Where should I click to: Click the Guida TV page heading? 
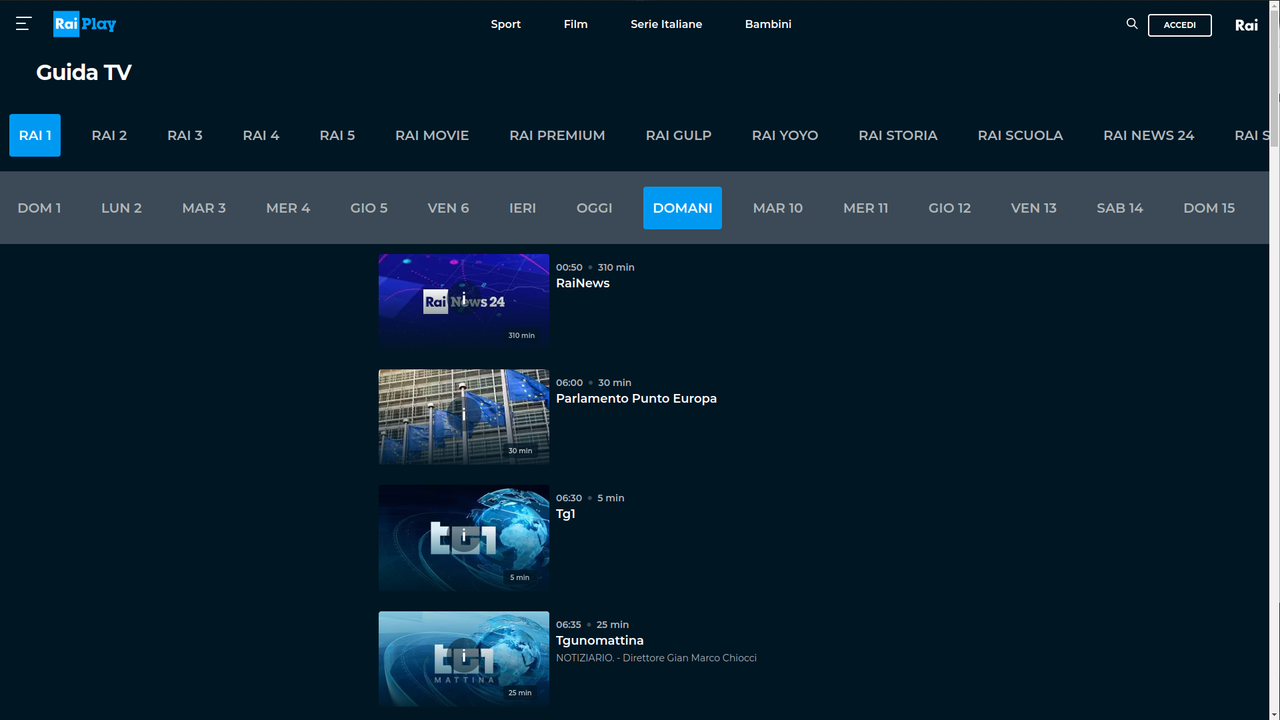84,72
